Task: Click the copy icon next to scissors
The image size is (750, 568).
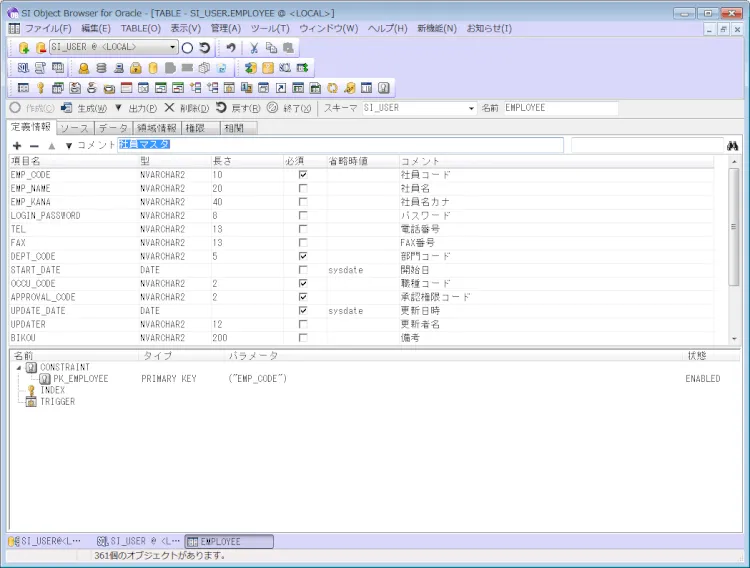Action: pyautogui.click(x=271, y=47)
